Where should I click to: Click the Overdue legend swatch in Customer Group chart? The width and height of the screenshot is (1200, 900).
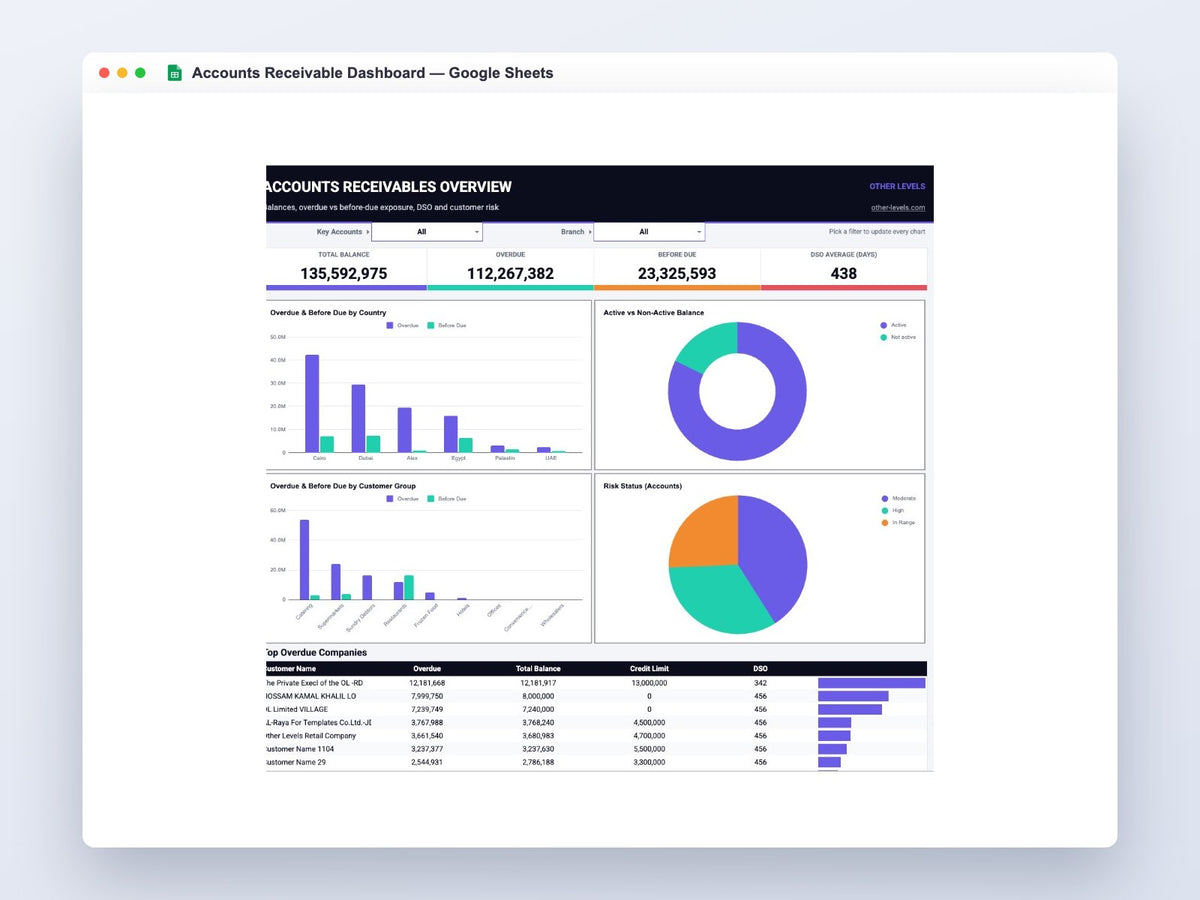pos(390,499)
